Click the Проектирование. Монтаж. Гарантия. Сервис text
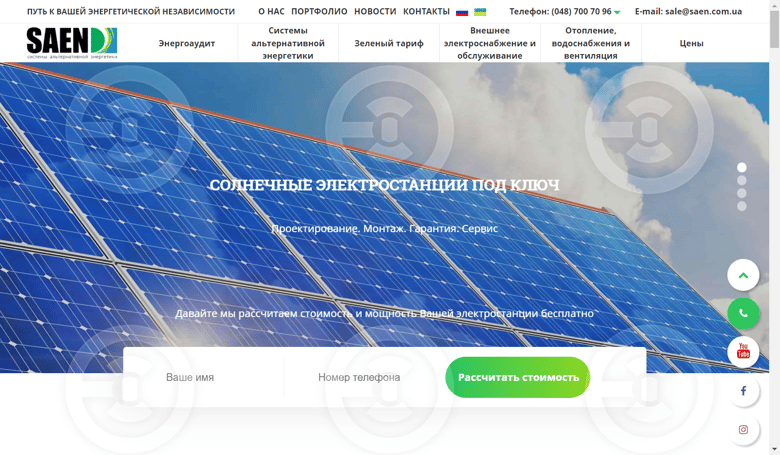 (x=385, y=229)
